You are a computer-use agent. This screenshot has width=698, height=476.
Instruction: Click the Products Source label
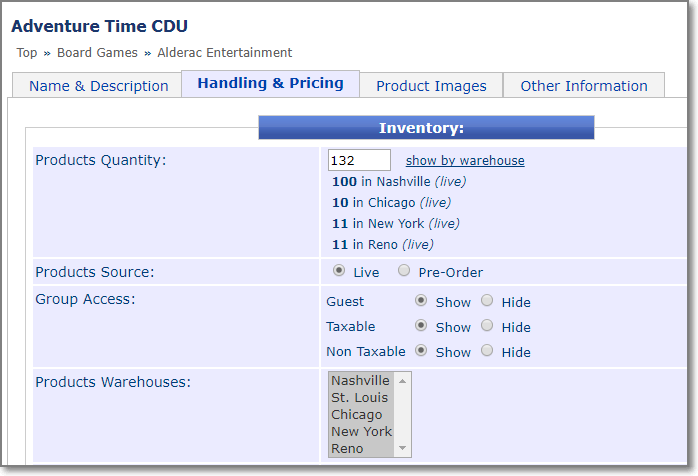coord(95,272)
